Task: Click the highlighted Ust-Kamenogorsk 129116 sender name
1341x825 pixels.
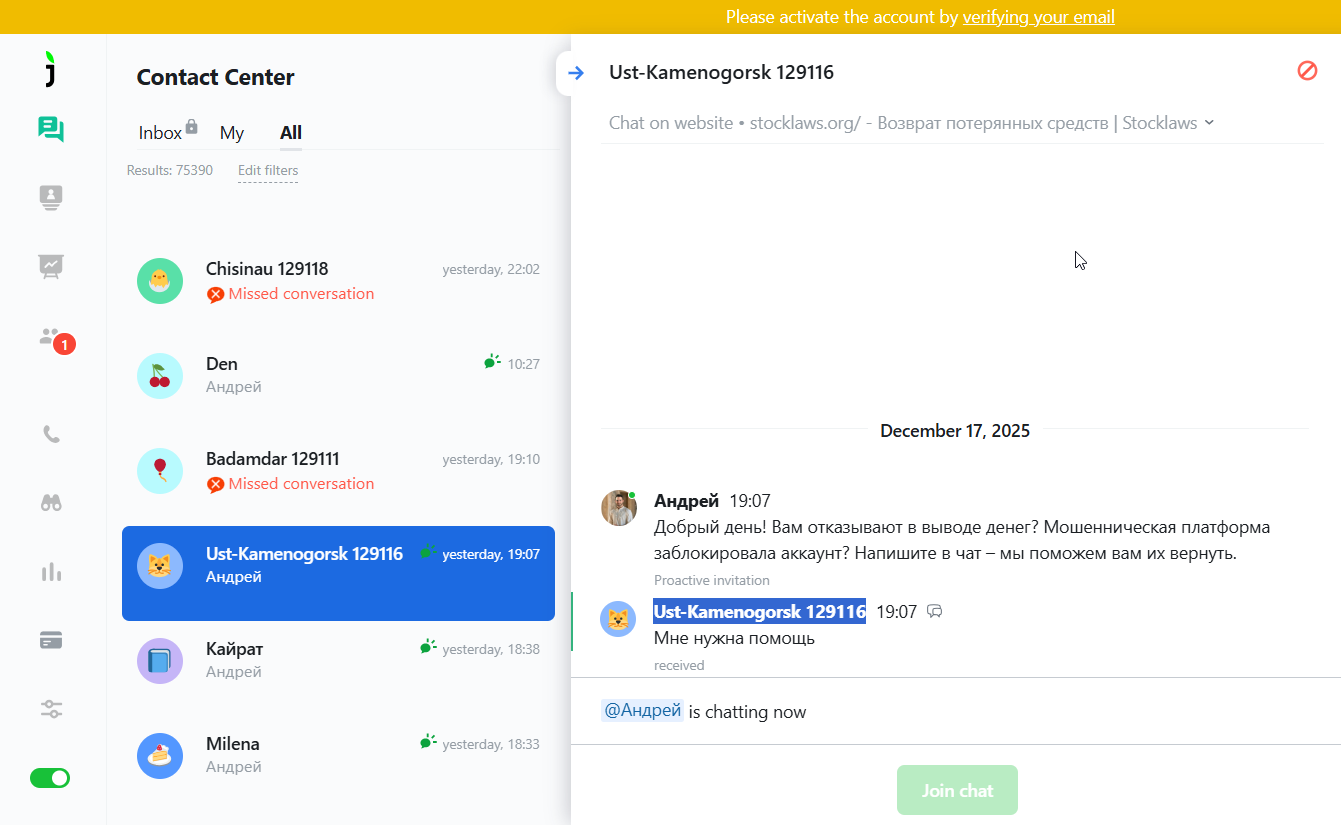Action: pyautogui.click(x=760, y=611)
